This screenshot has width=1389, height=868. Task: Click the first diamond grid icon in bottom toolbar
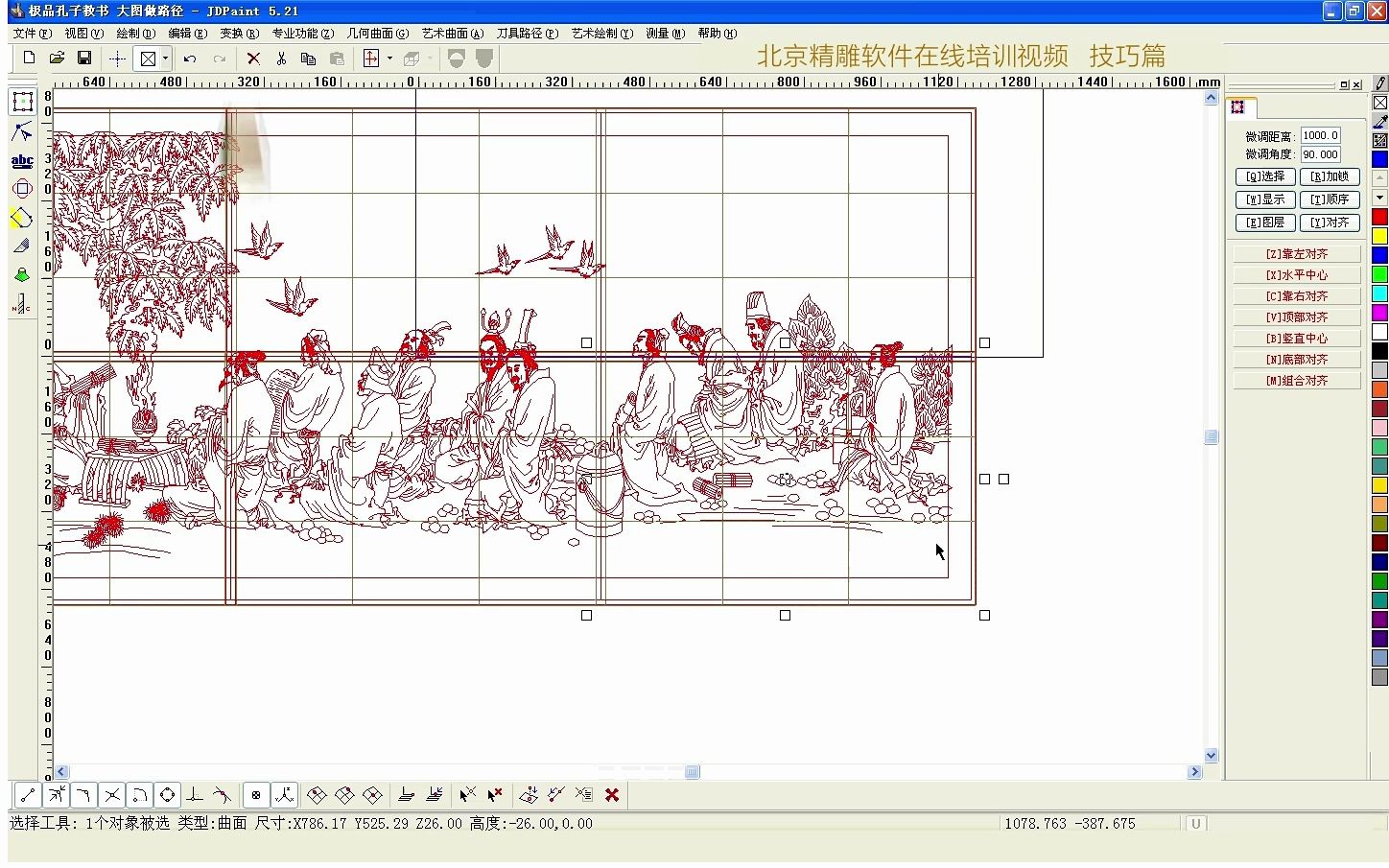pos(317,795)
